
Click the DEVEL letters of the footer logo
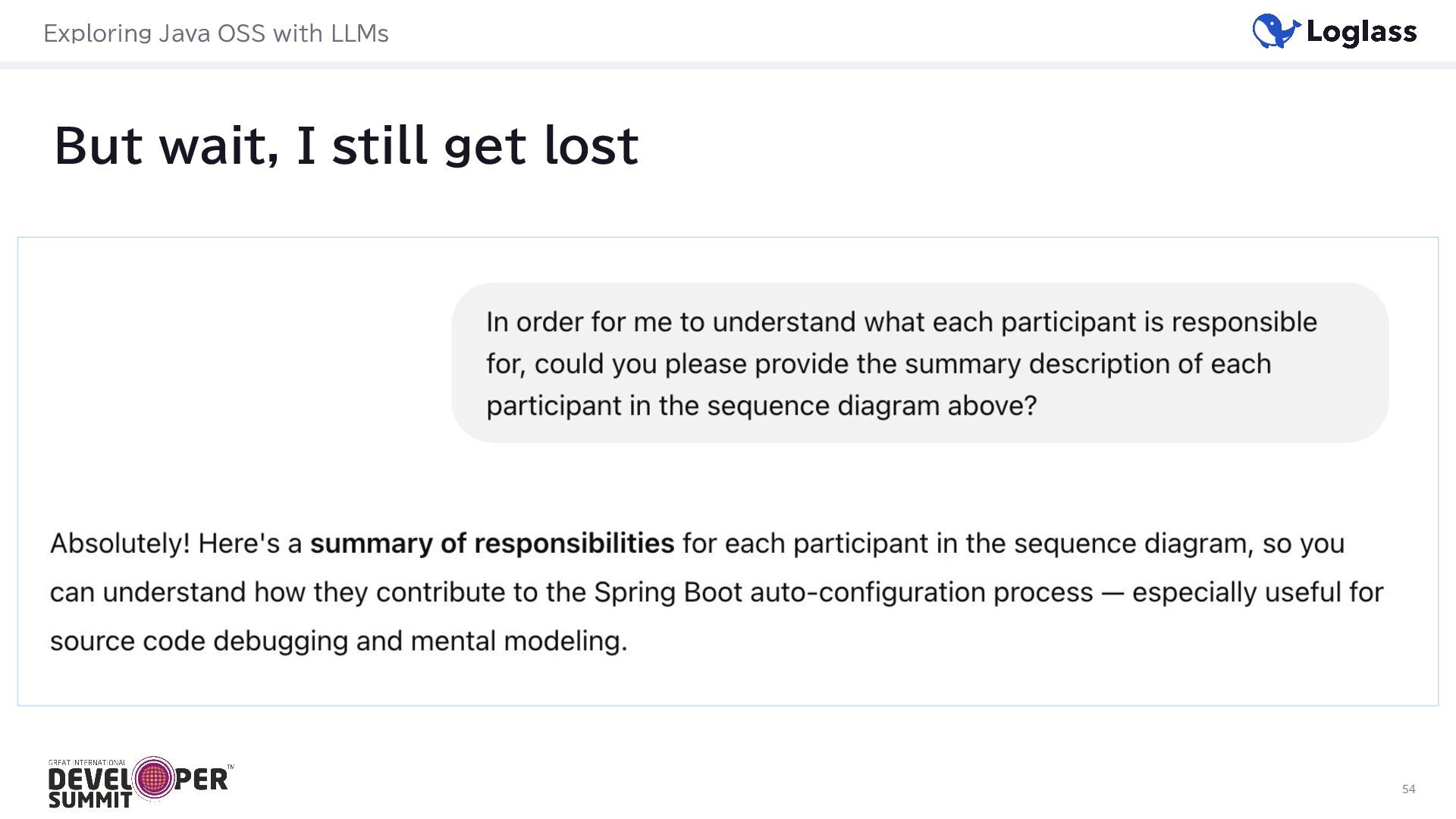[x=90, y=780]
